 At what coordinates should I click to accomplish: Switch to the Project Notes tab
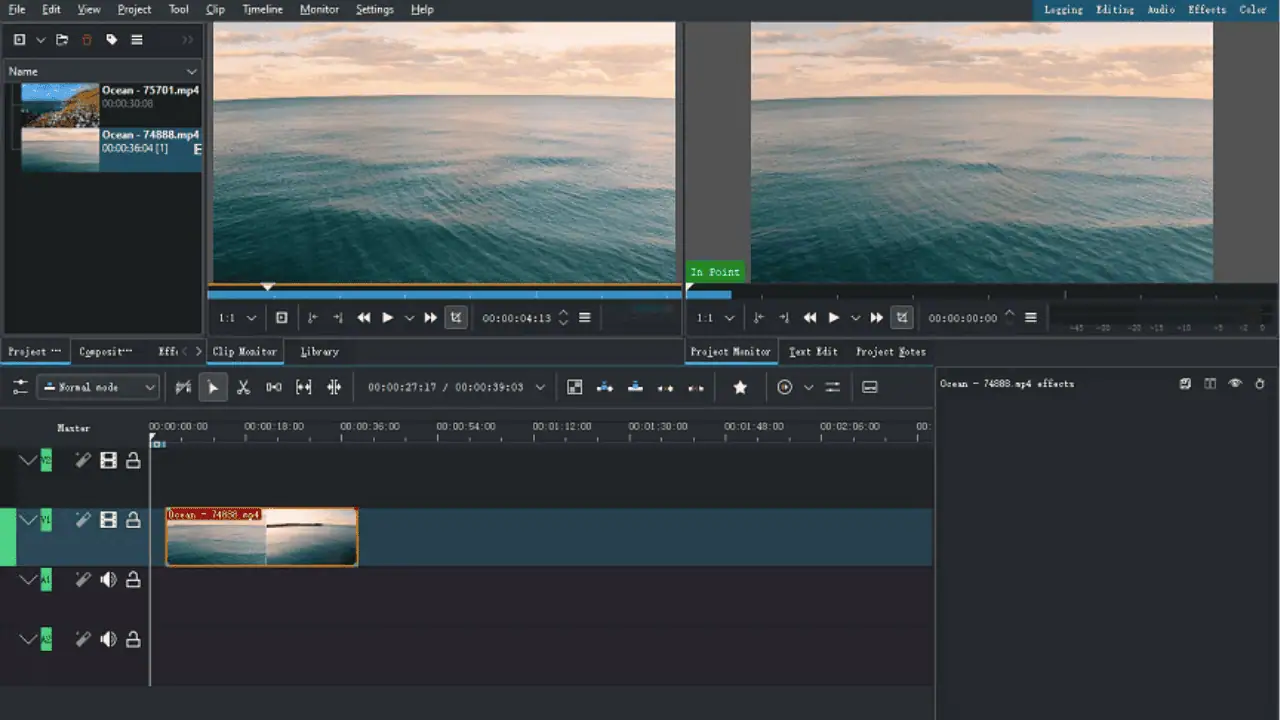891,352
